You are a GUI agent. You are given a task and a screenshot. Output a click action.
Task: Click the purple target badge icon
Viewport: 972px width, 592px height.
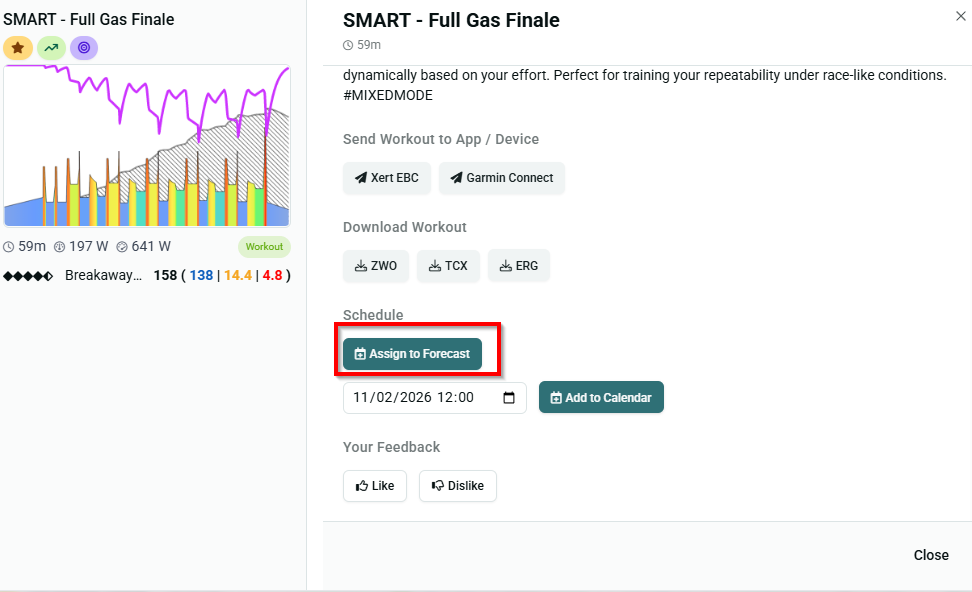[84, 47]
